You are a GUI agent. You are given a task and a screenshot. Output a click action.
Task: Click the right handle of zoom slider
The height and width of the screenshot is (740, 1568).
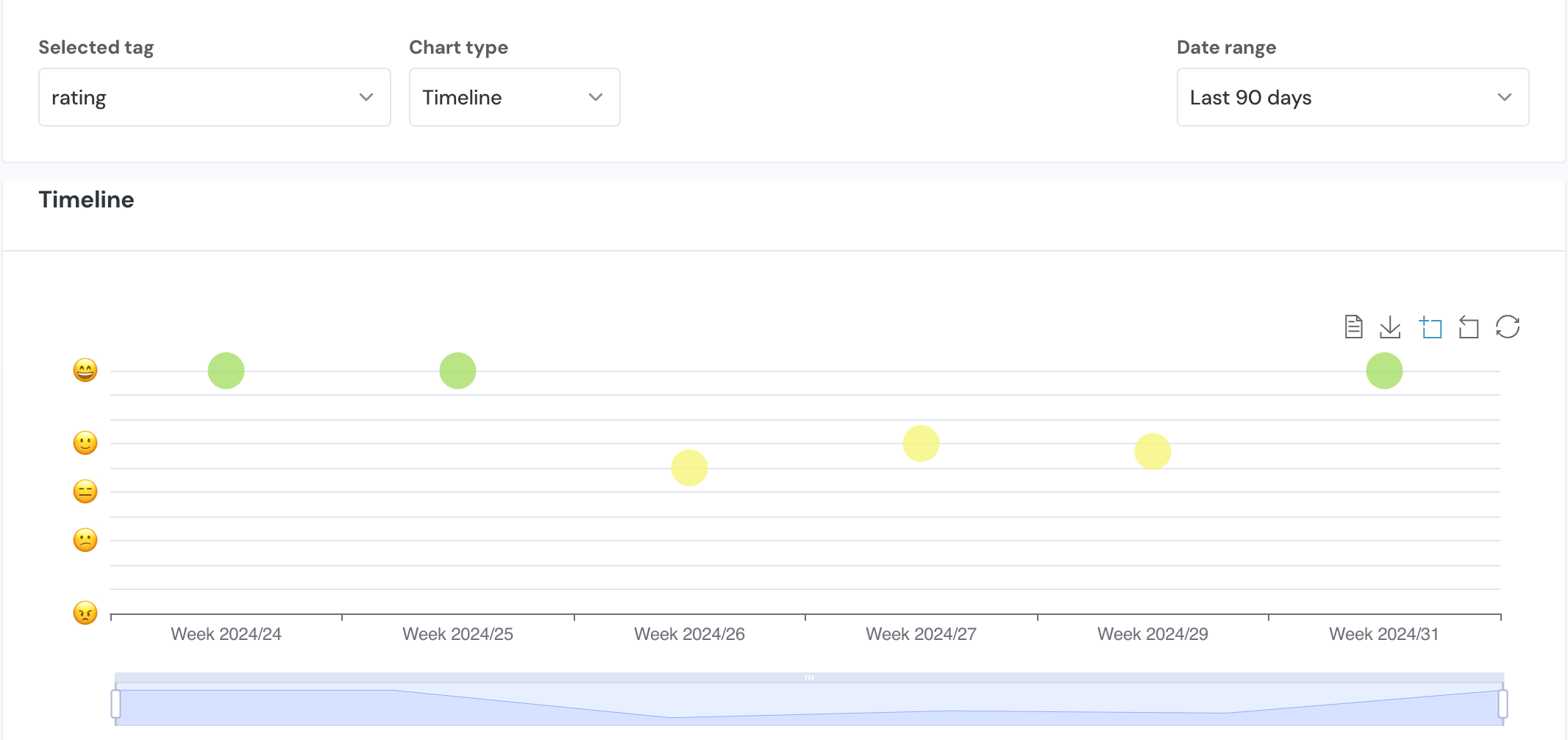[1503, 703]
